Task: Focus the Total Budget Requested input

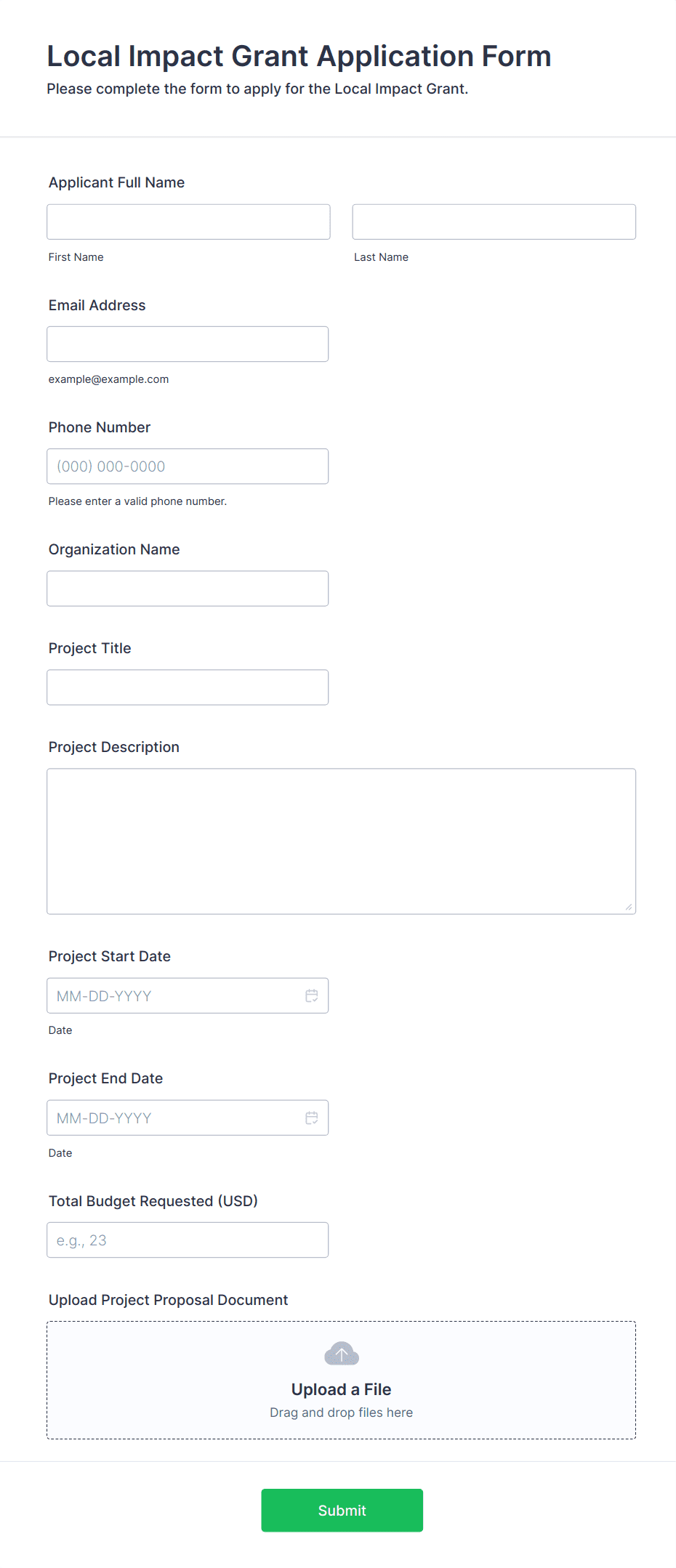Action: (188, 1240)
